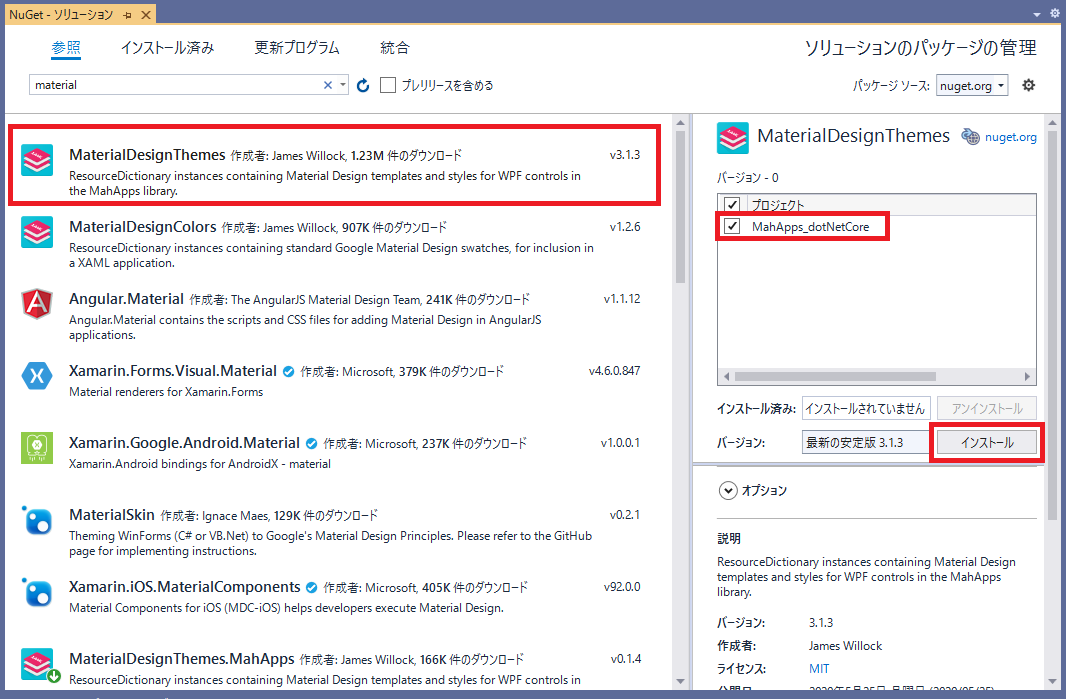Click project list horizontal scrollbar thumb
Image resolution: width=1066 pixels, height=699 pixels.
836,376
